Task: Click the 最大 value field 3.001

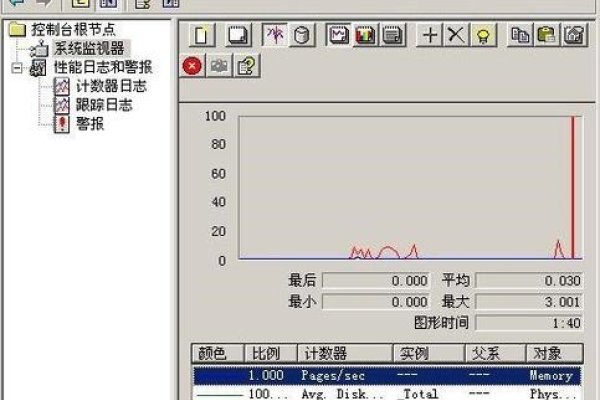Action: pyautogui.click(x=529, y=302)
